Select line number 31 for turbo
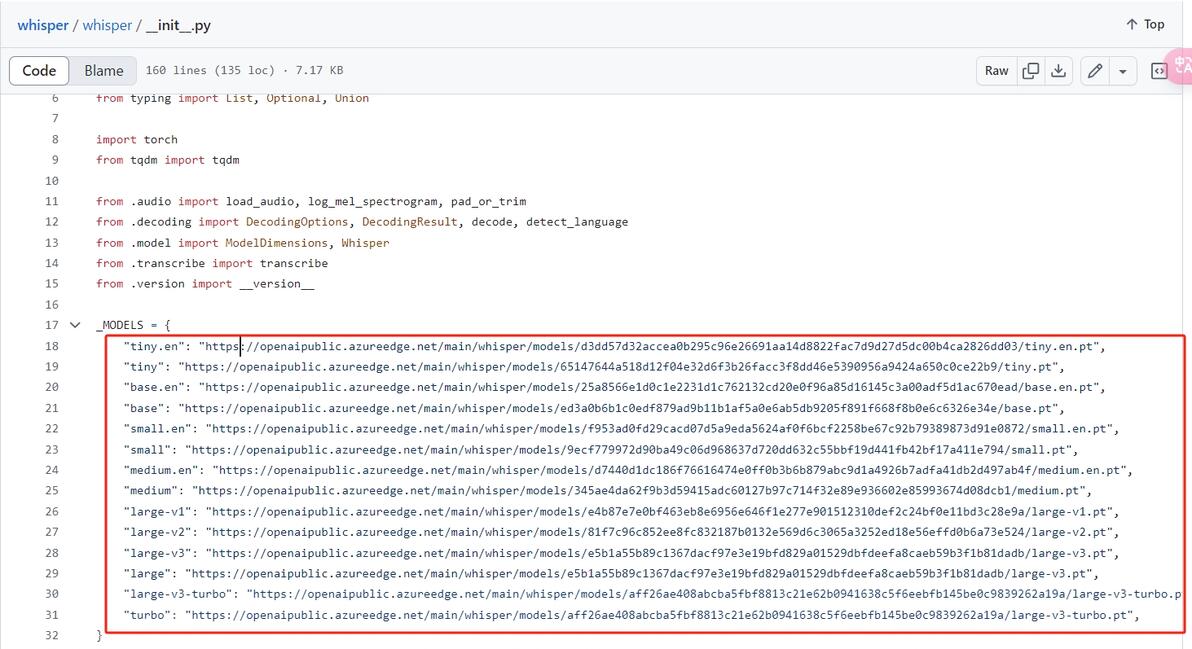Image resolution: width=1192 pixels, height=649 pixels. pos(51,615)
